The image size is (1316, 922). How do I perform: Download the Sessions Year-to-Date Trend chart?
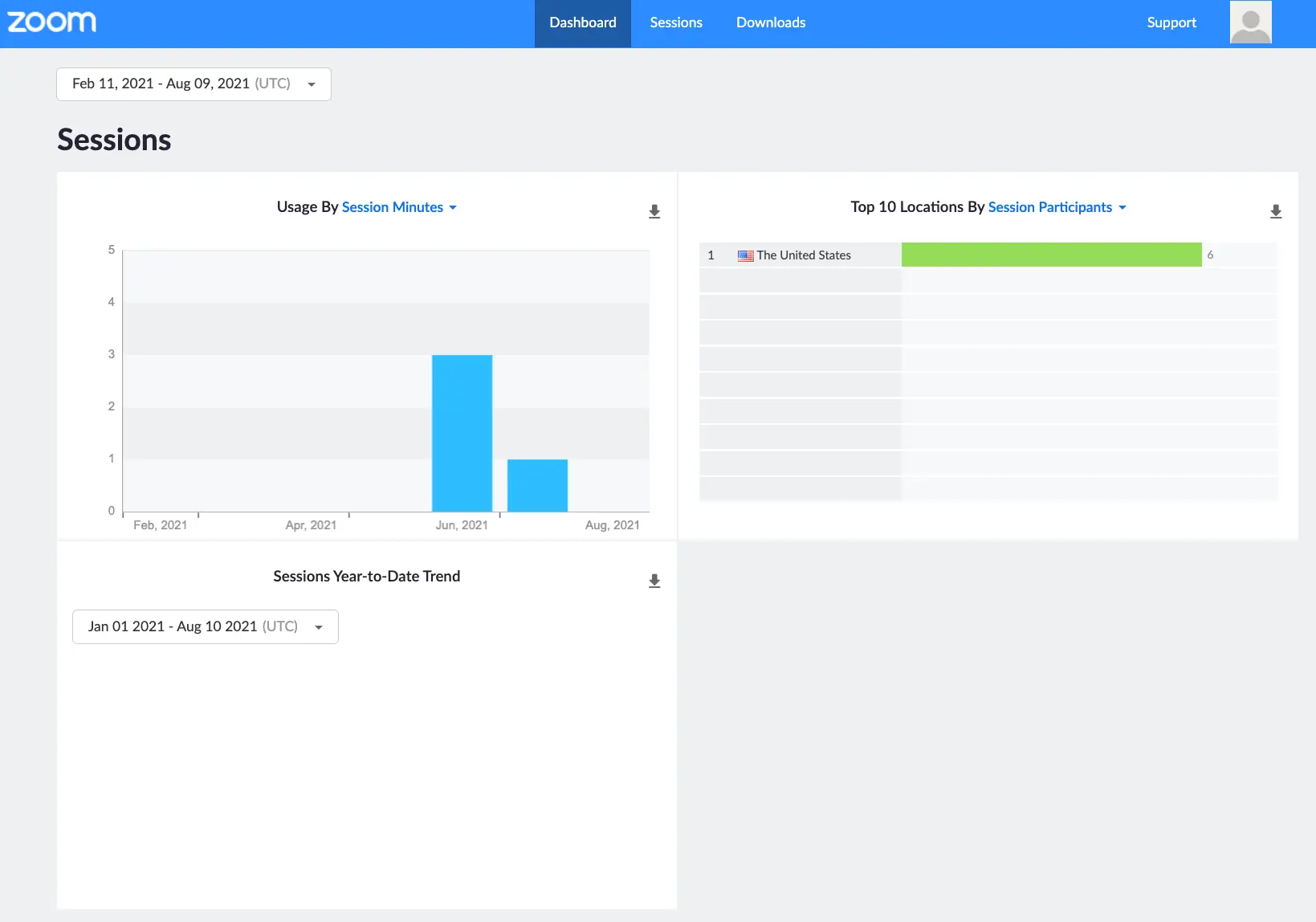[x=654, y=581]
